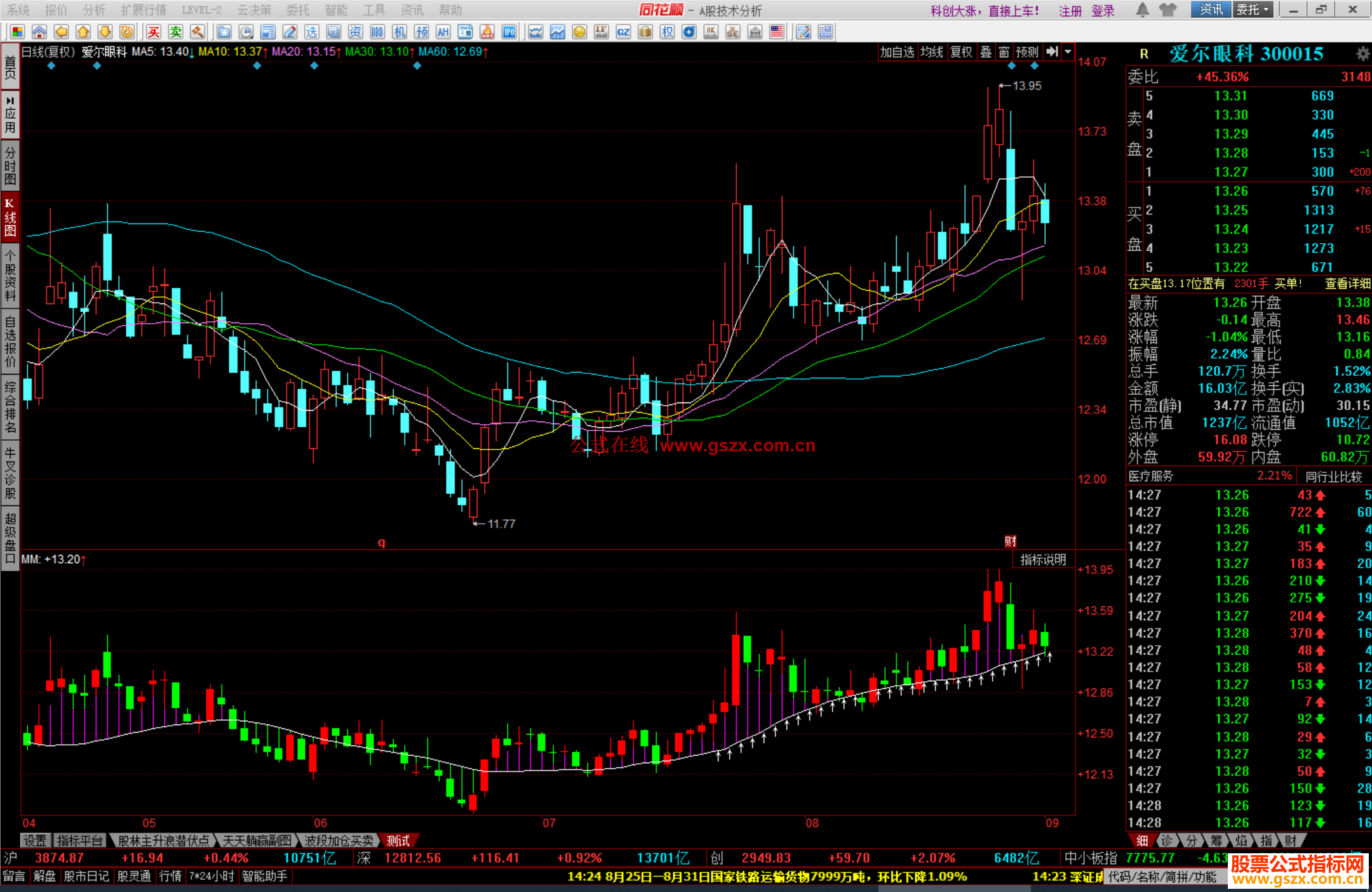
Task: Click the green 卖 (sell) toolbar icon
Action: (x=176, y=32)
